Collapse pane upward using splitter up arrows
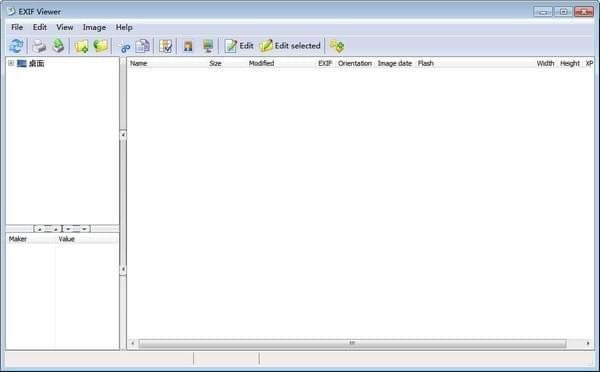Screen dimensions: 600x372 point(47,229)
